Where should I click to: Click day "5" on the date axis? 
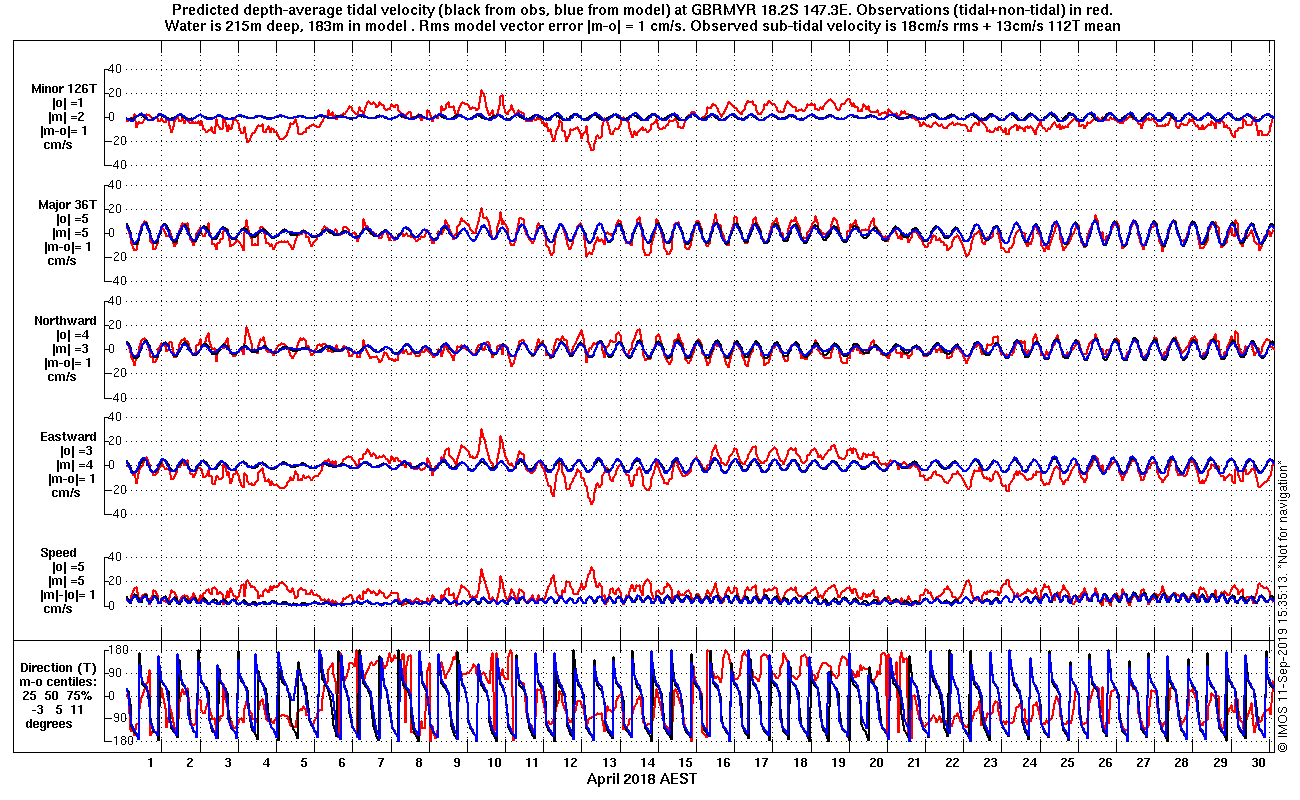tap(304, 762)
